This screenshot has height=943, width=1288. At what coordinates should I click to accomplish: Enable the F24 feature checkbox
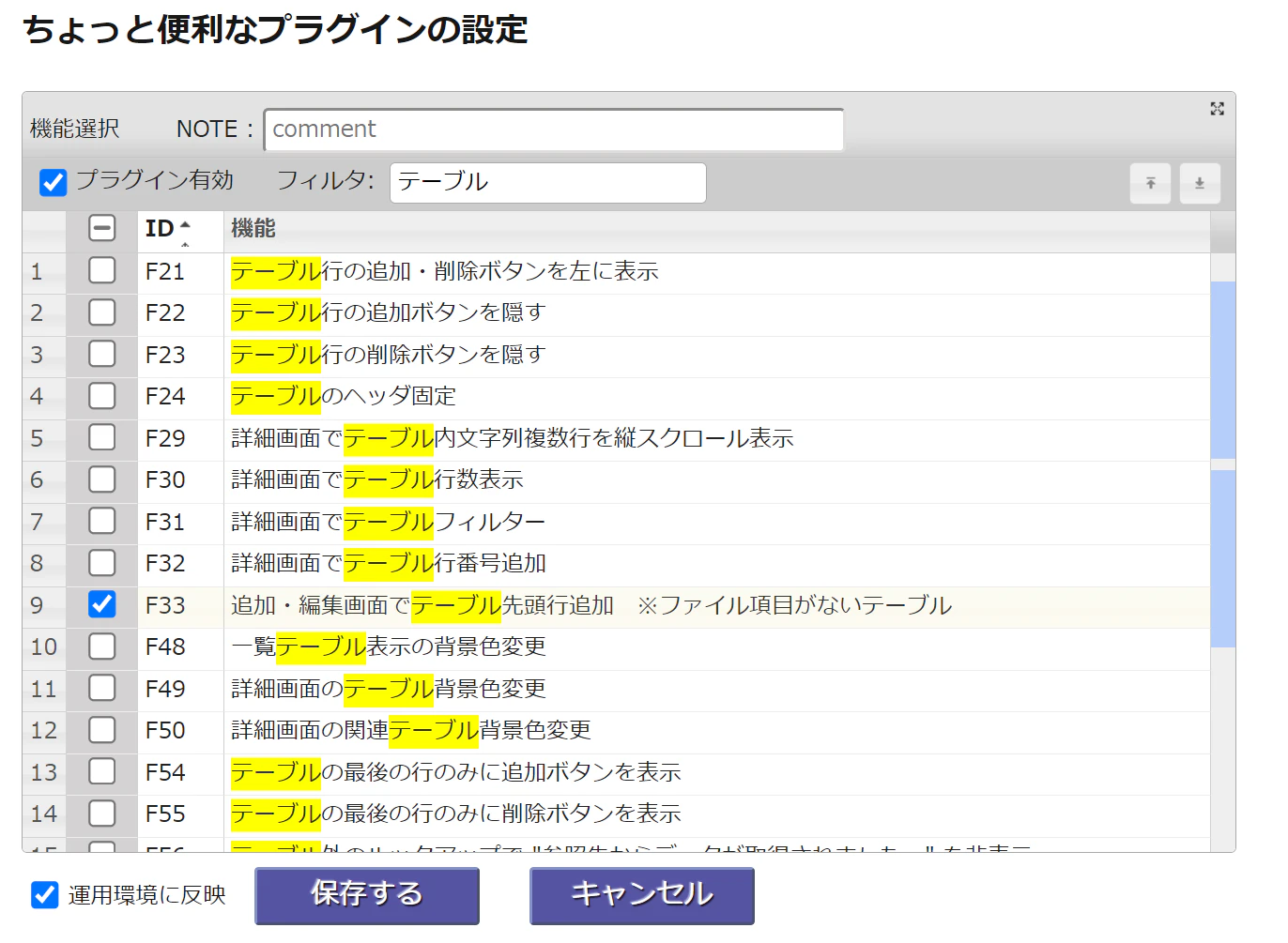tap(101, 396)
